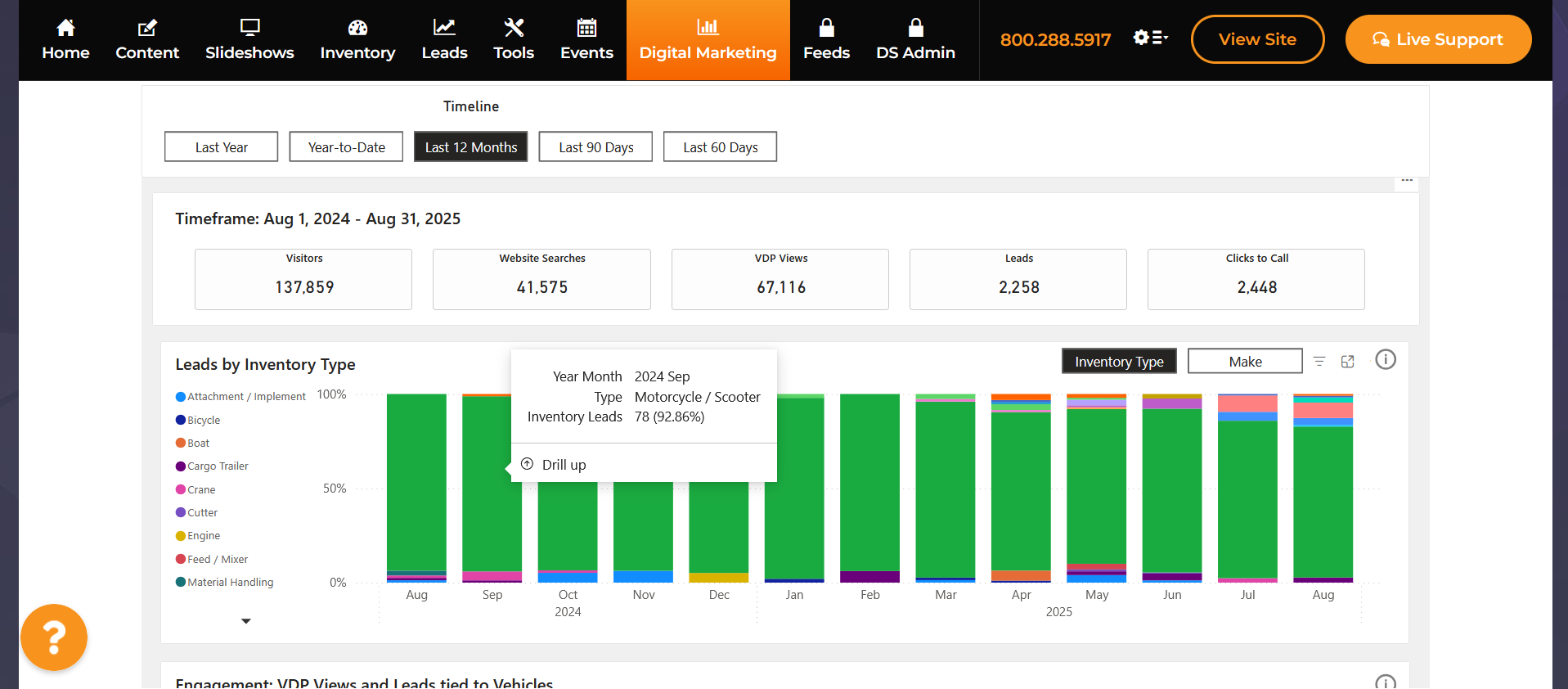
Task: Click the View Site button
Action: point(1257,39)
